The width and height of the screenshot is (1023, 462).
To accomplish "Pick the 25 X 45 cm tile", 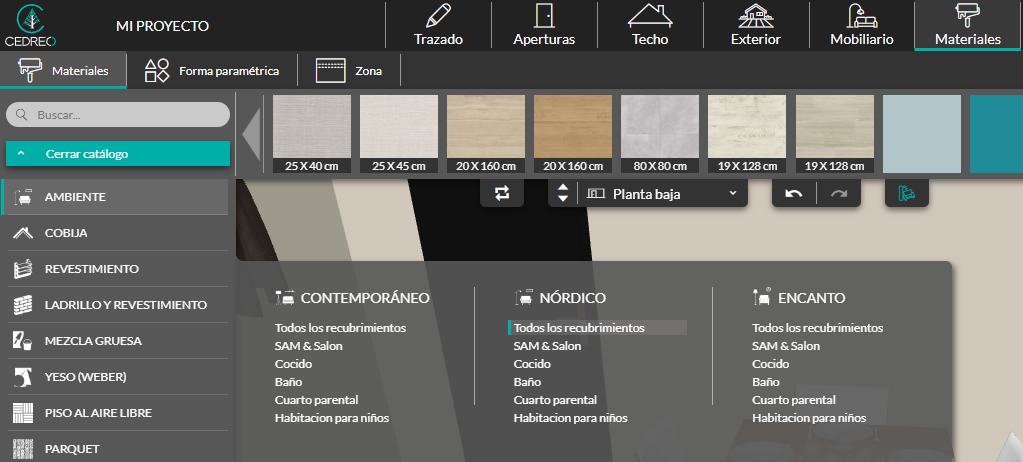I will pyautogui.click(x=399, y=134).
